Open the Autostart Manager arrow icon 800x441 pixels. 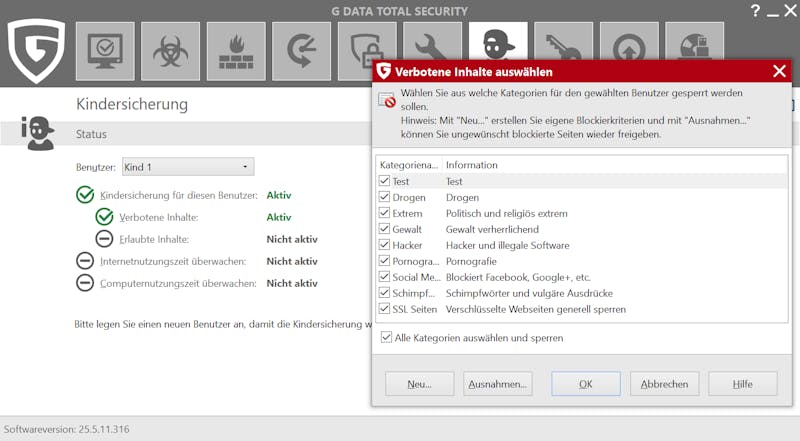629,43
